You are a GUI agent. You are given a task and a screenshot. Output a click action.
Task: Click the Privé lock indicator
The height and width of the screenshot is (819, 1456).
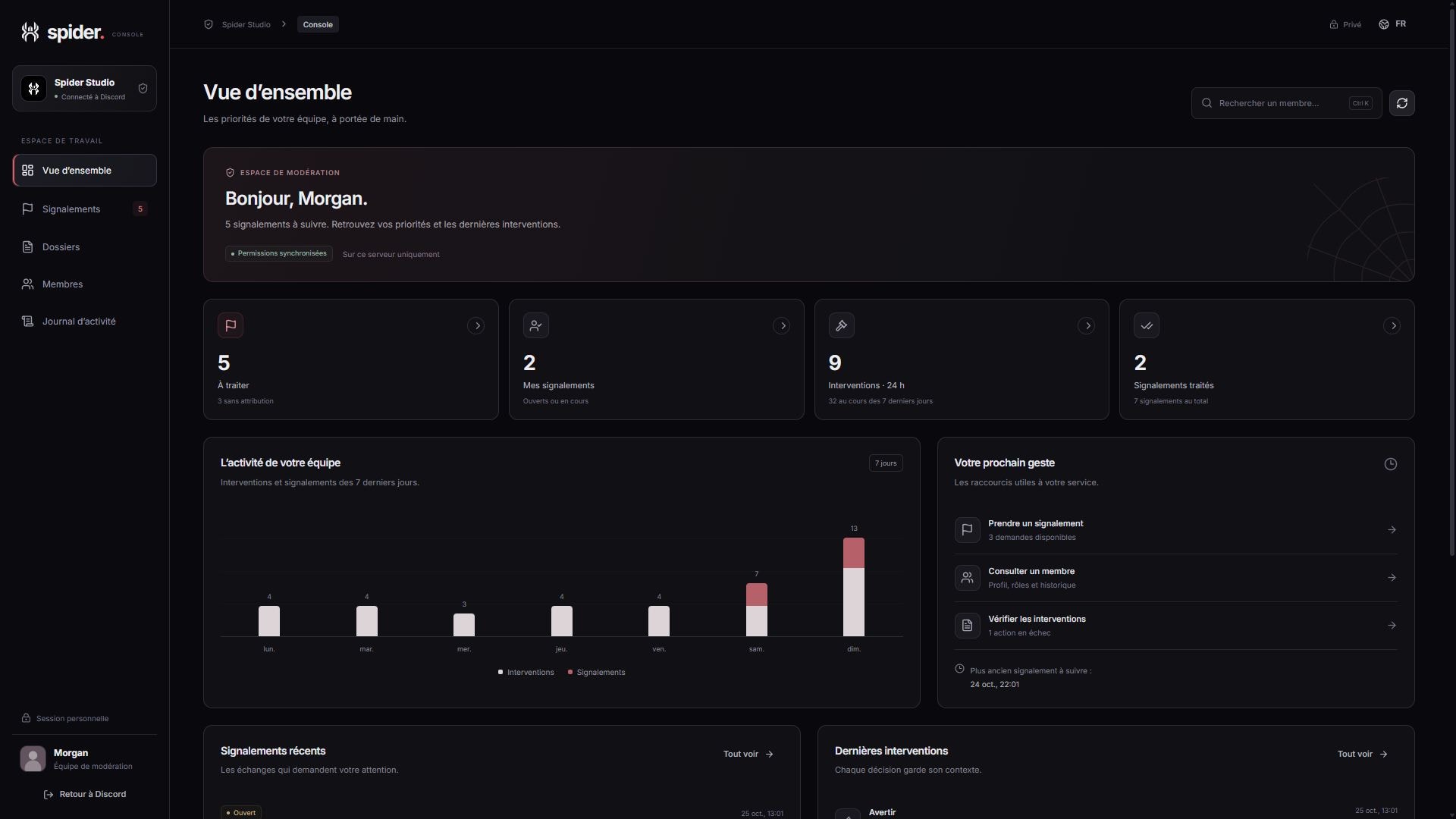(x=1345, y=25)
